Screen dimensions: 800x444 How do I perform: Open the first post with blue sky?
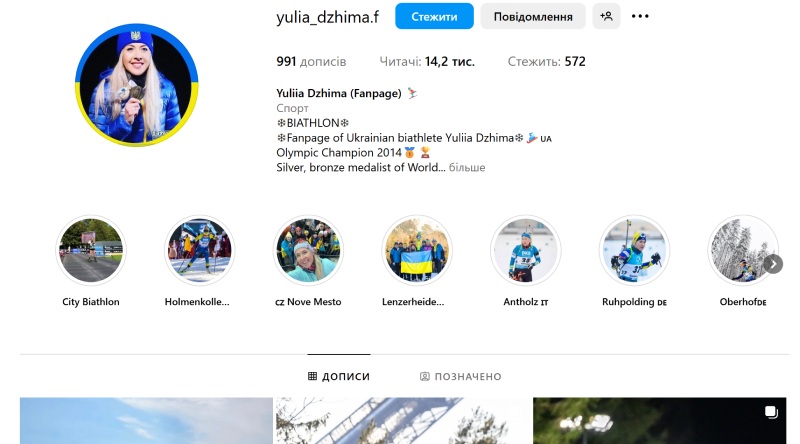(x=146, y=421)
